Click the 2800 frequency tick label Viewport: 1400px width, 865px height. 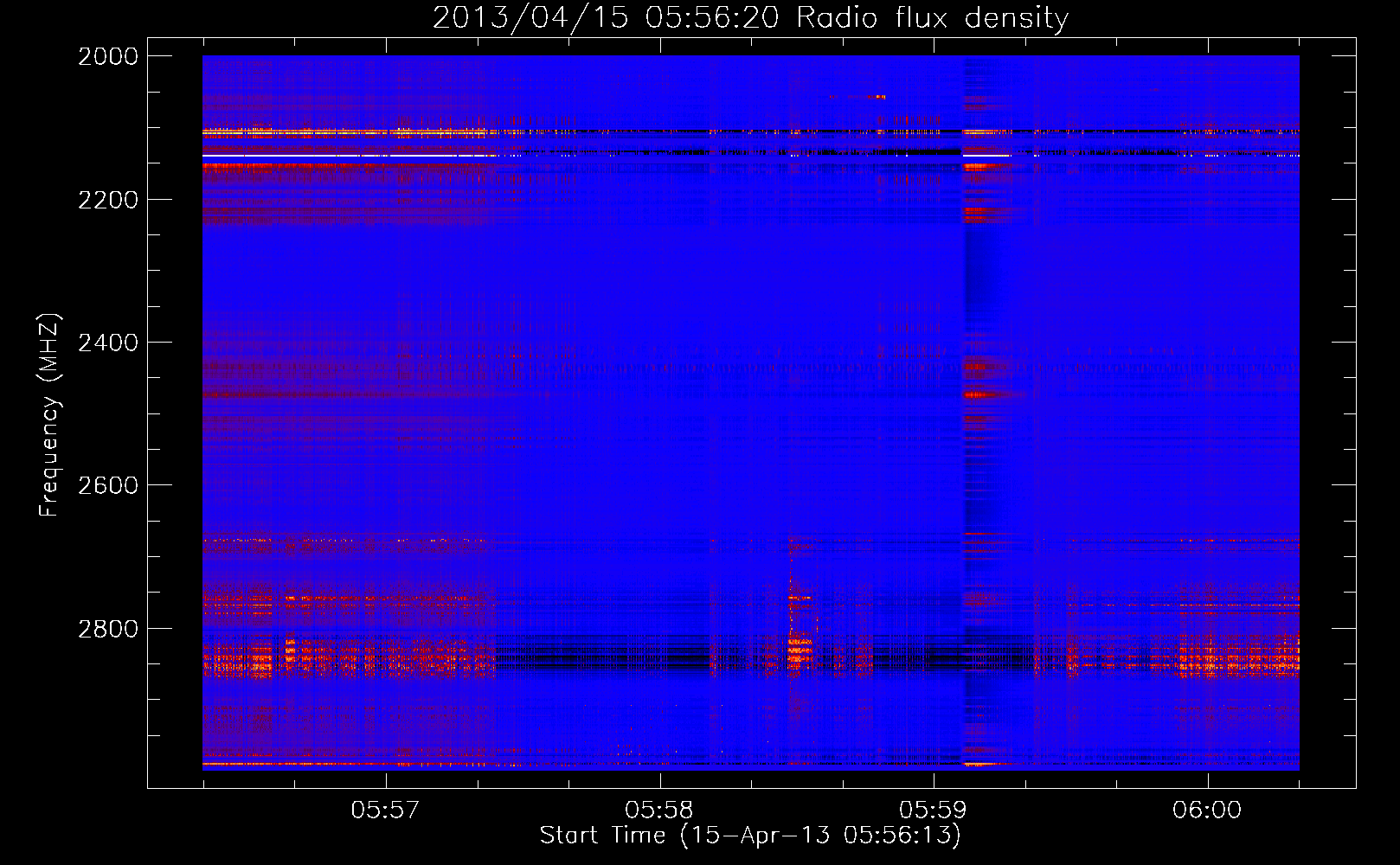pyautogui.click(x=108, y=628)
